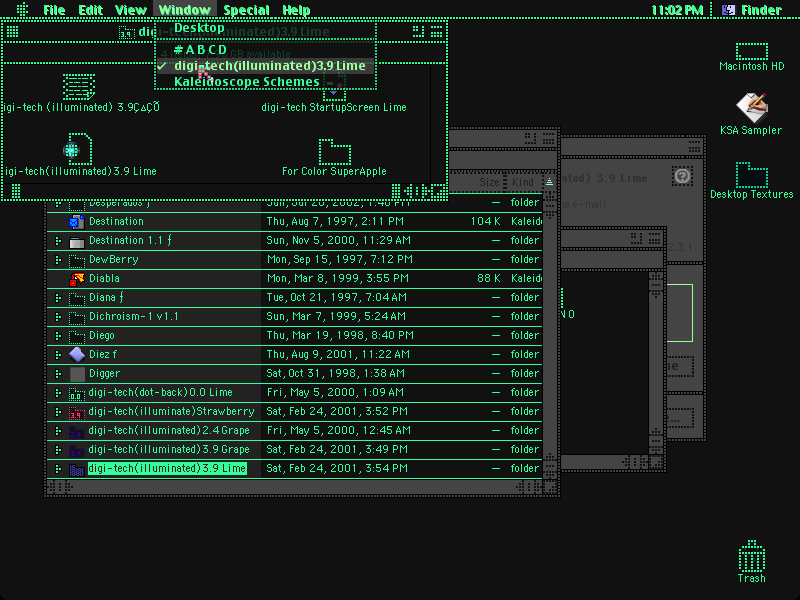Select the For Color SuperApple folder icon
Viewport: 800px width, 600px height.
point(335,152)
